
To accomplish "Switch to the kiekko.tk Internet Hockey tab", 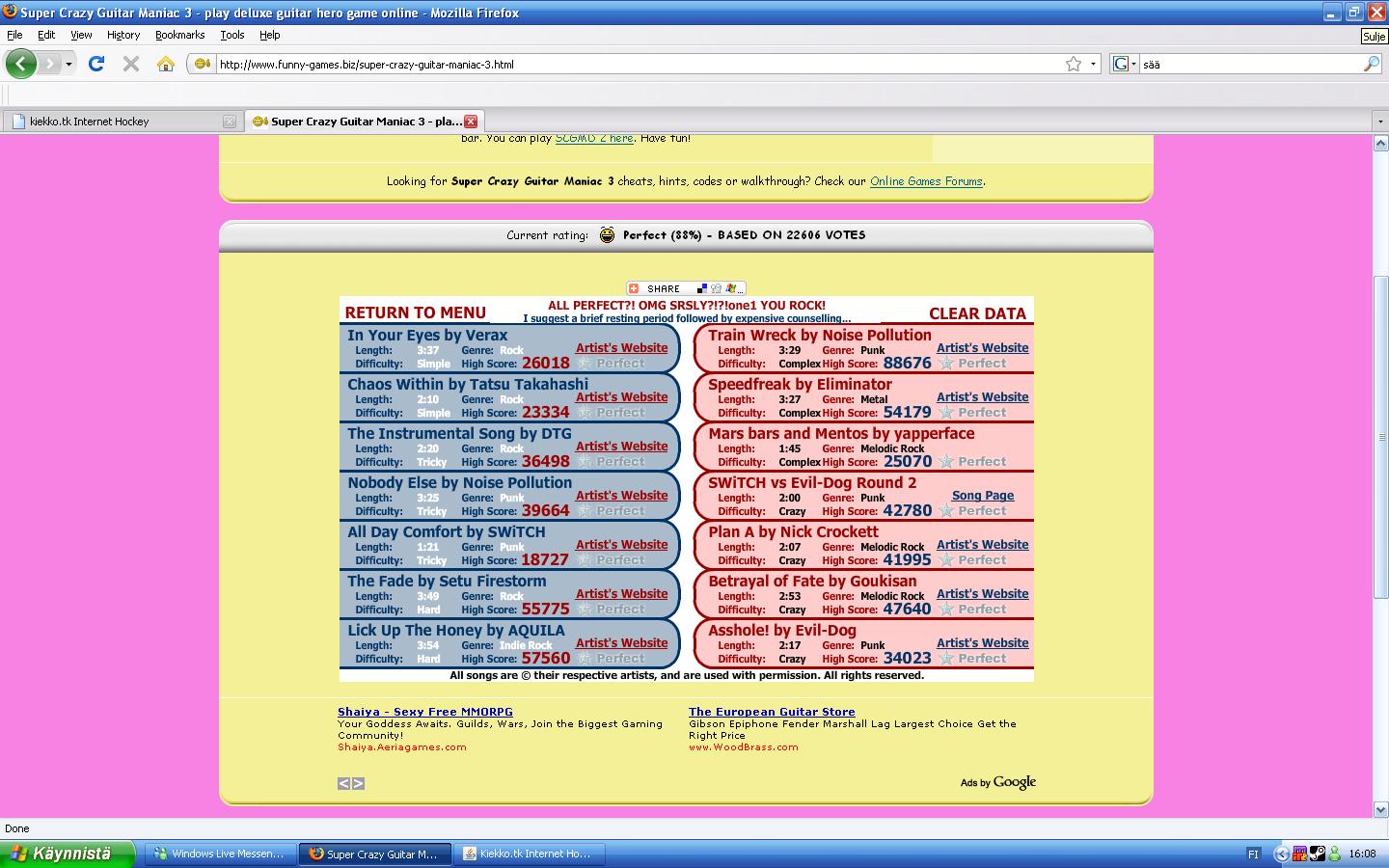I will (122, 122).
